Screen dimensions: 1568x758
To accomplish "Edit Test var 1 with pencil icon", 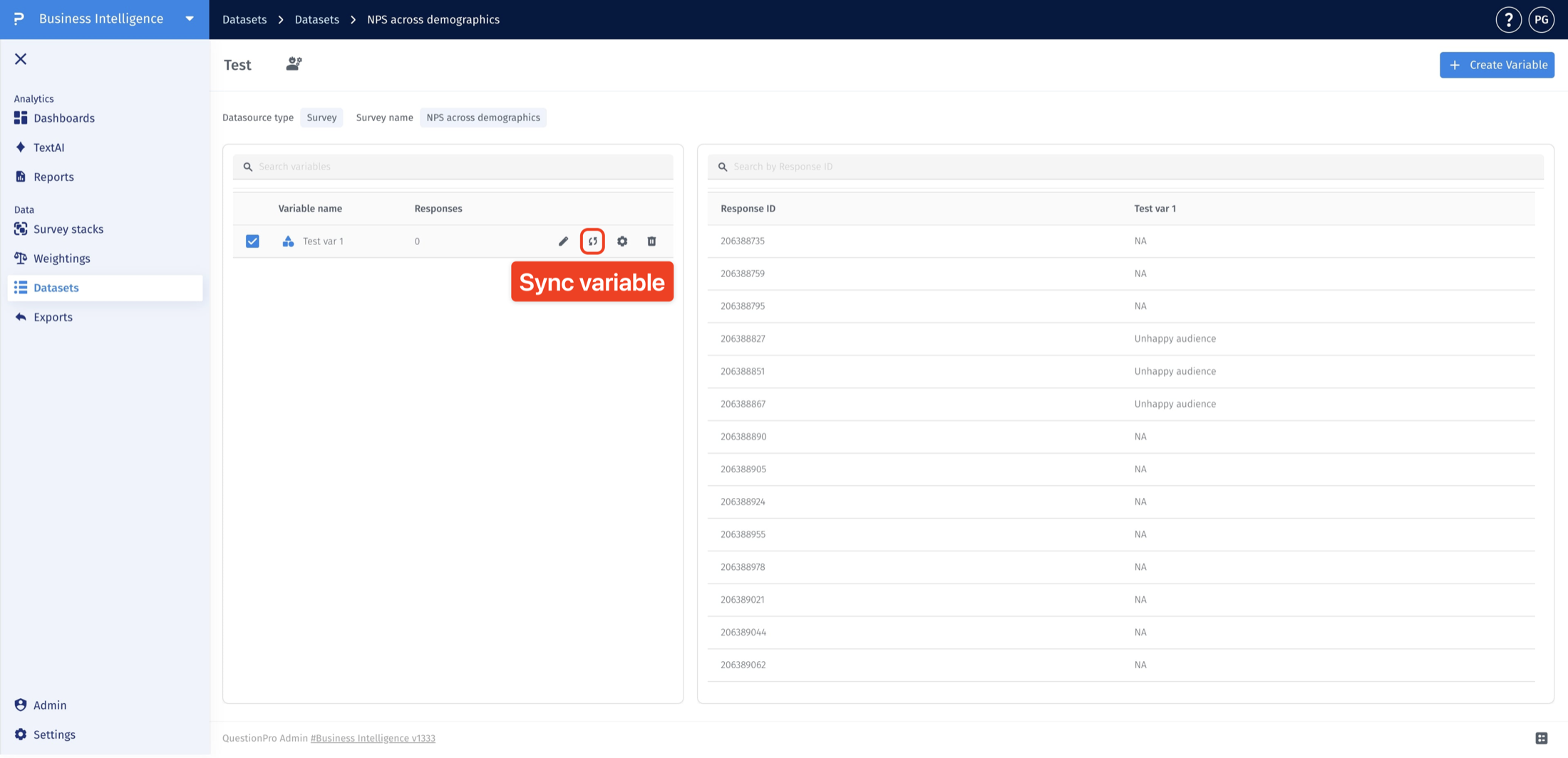I will pyautogui.click(x=563, y=242).
